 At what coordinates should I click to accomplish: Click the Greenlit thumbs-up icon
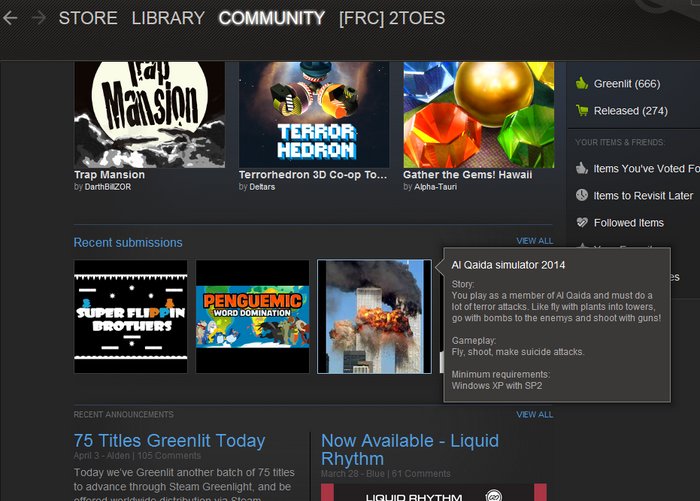[582, 83]
